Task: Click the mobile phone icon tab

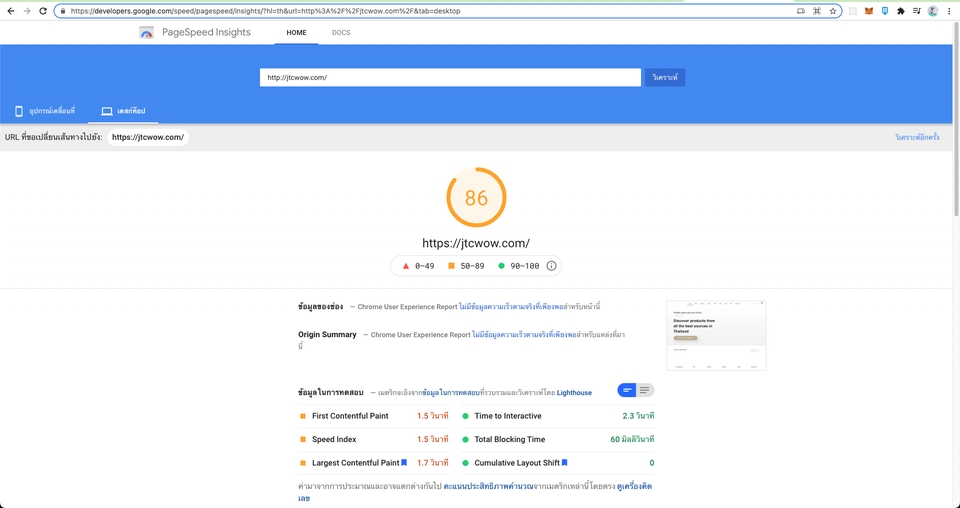Action: [19, 111]
